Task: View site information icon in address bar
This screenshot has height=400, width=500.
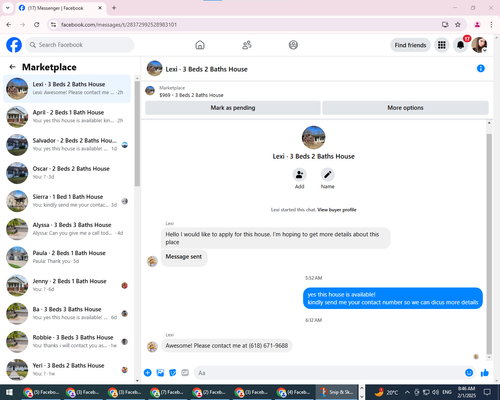Action: tap(53, 25)
